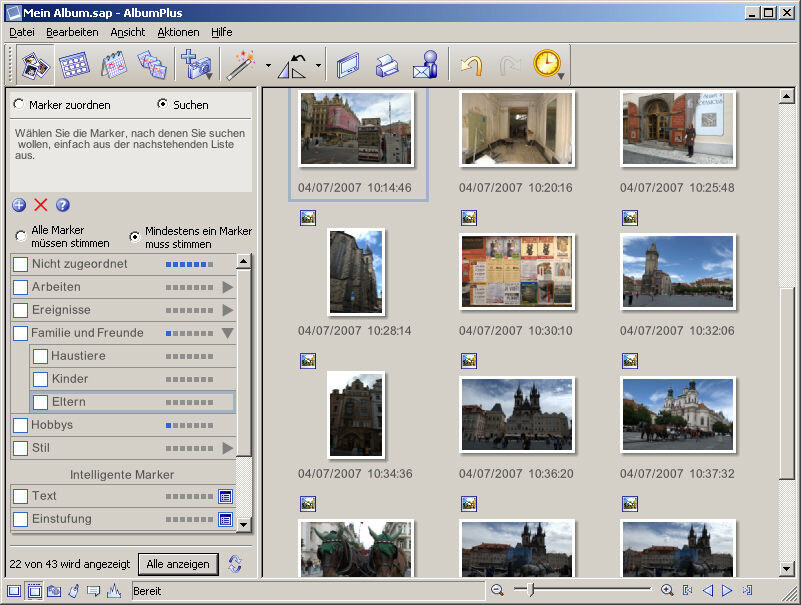Click the clock history toolbar icon

point(547,64)
